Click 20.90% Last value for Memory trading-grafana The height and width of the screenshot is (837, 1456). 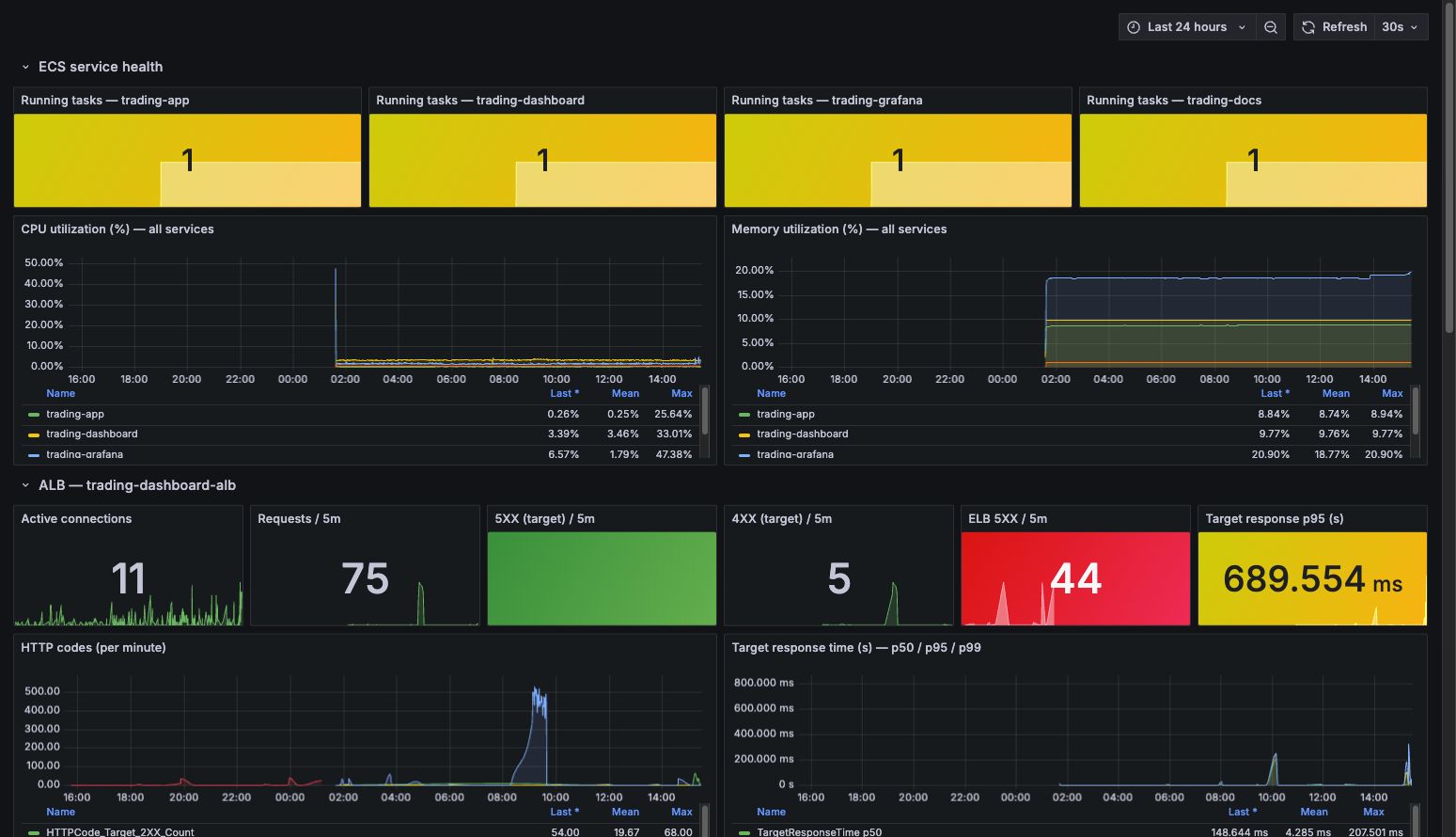pos(1270,454)
